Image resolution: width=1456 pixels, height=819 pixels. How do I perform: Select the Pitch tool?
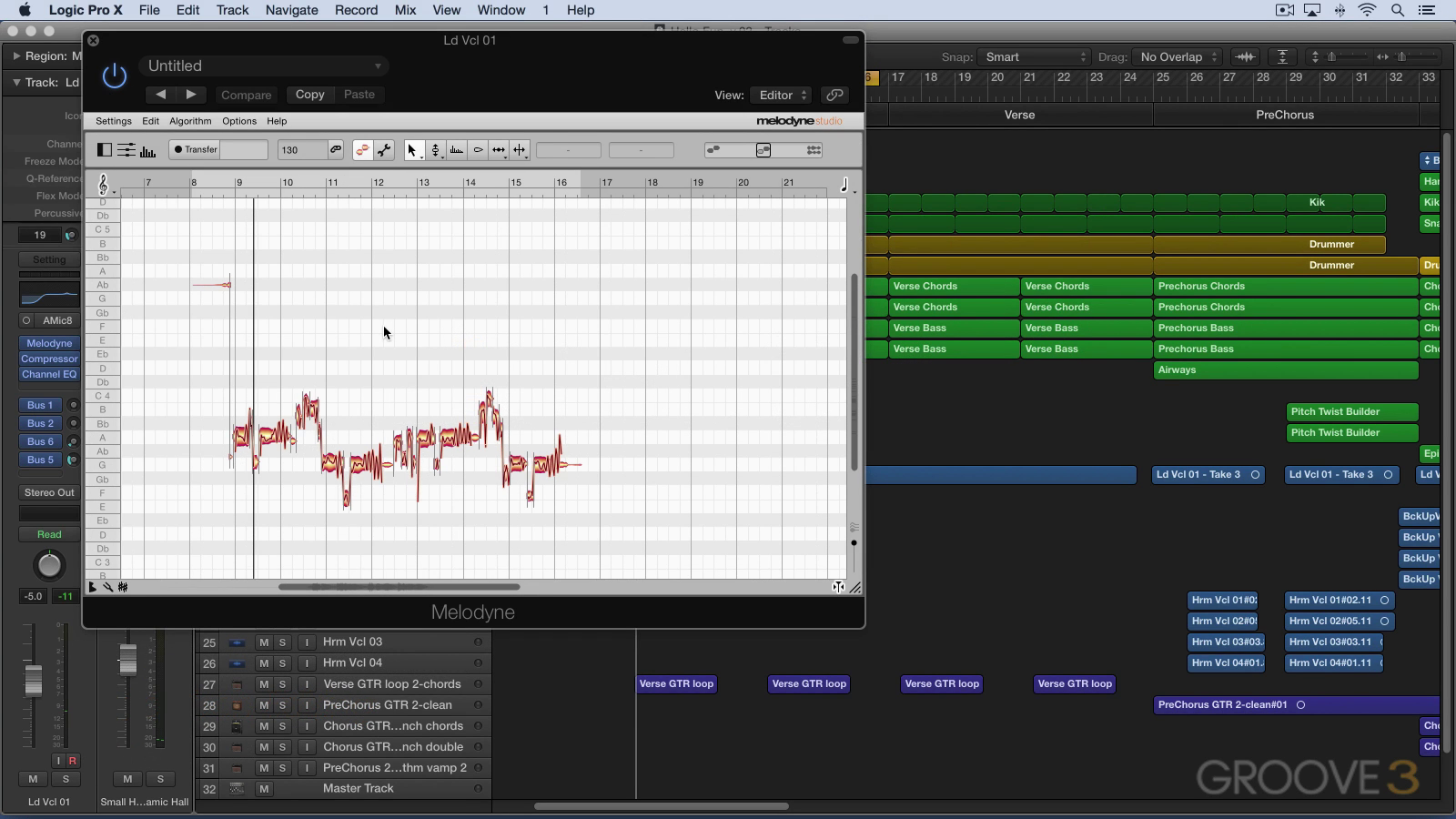point(436,150)
